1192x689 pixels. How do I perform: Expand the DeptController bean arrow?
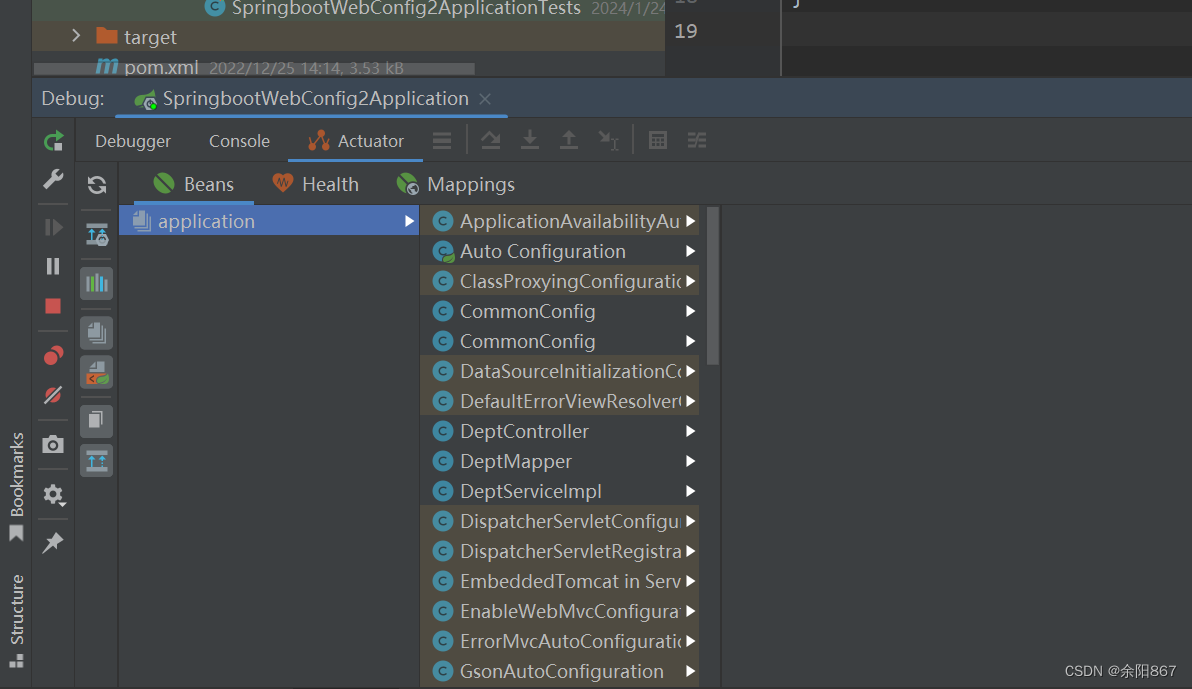coord(690,431)
